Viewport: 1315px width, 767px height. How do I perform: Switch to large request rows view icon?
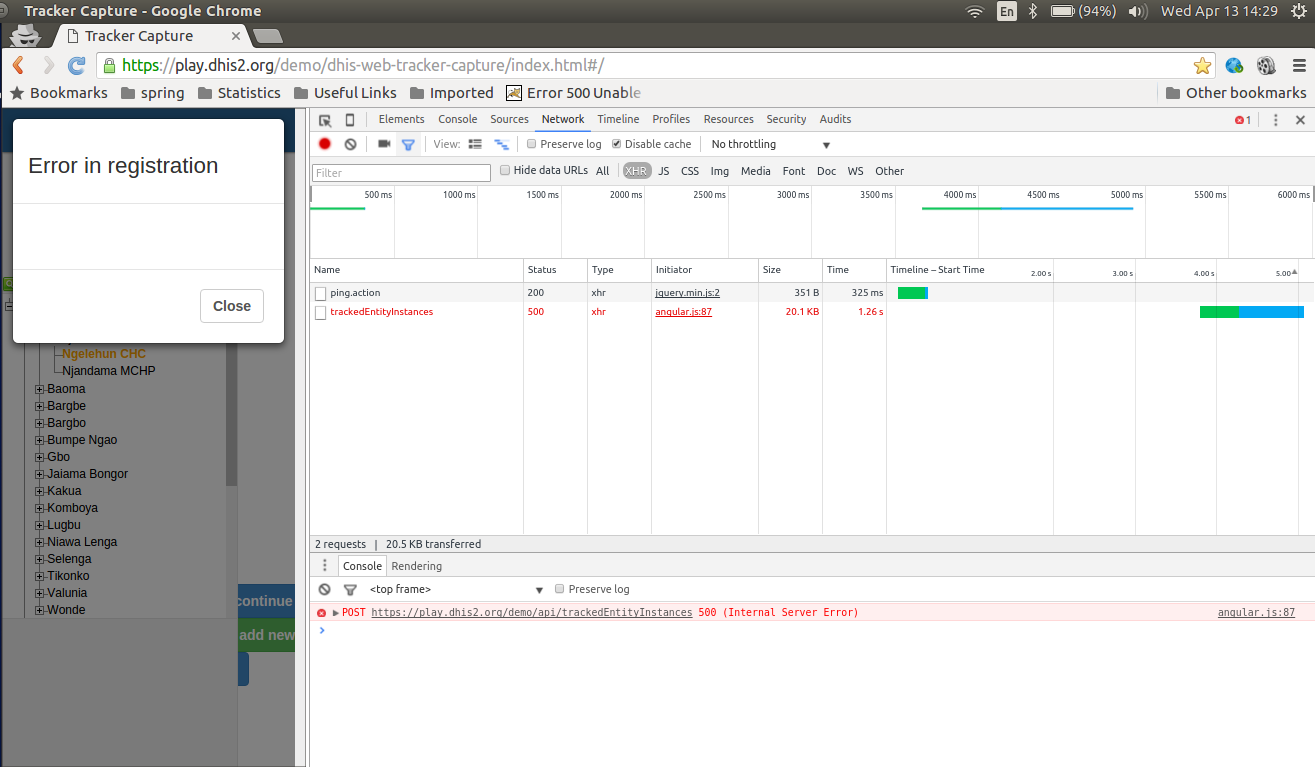coord(475,144)
